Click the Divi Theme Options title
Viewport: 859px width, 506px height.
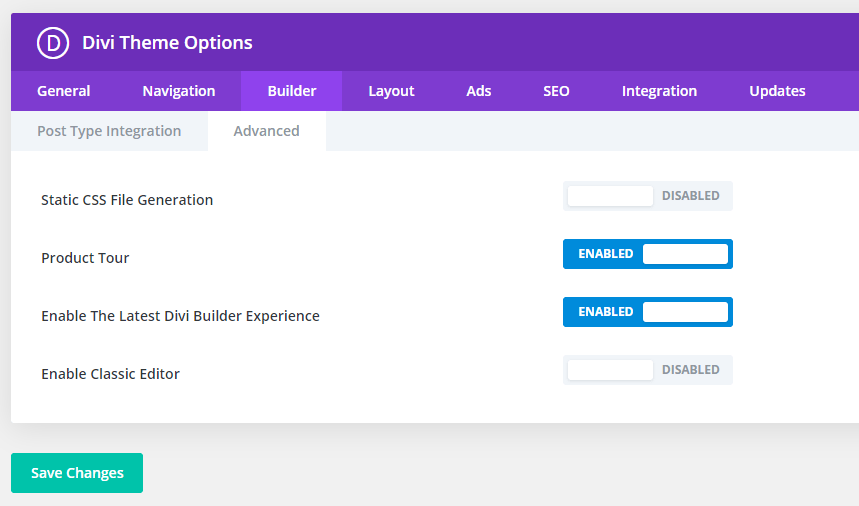coord(167,43)
